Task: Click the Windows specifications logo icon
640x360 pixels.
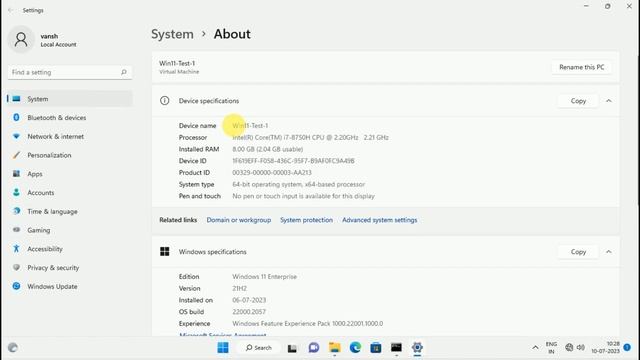Action: 164,251
